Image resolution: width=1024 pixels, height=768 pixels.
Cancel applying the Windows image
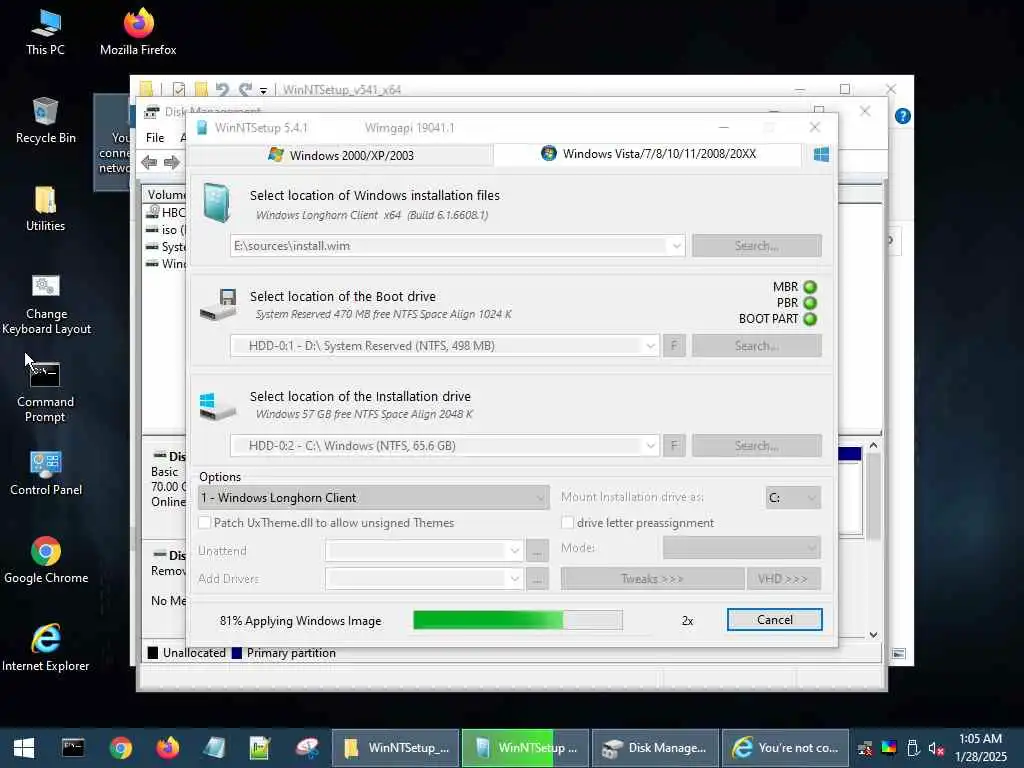click(x=775, y=620)
